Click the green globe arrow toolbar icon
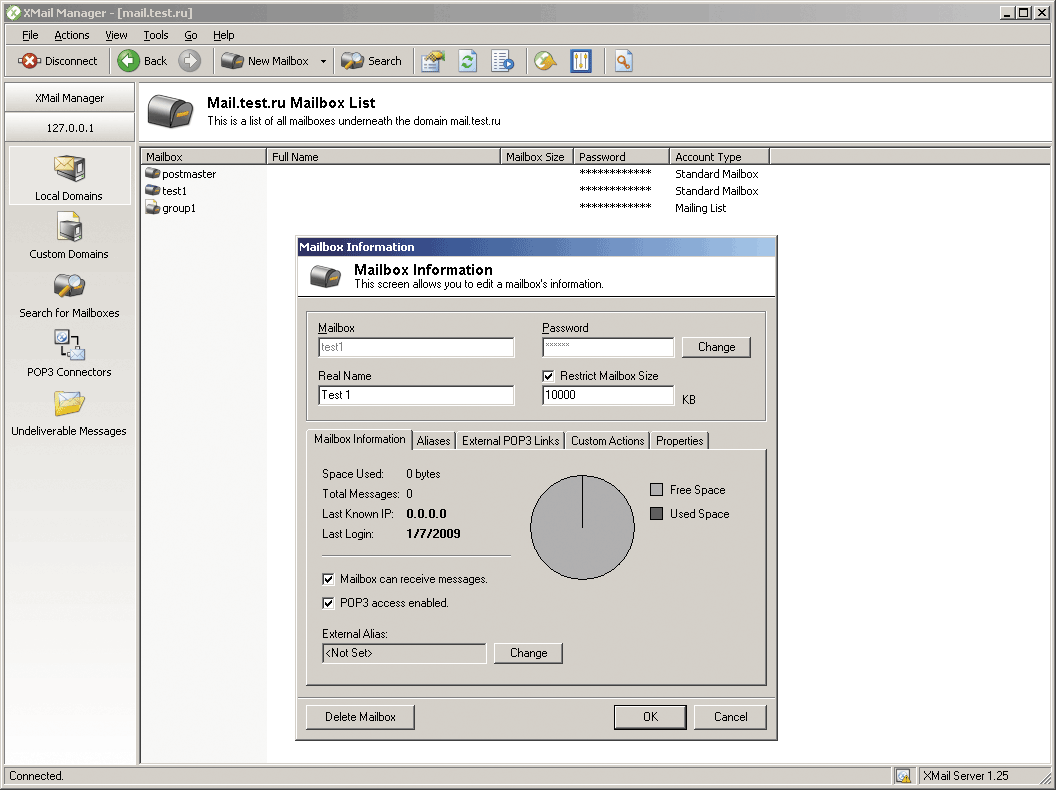Image resolution: width=1056 pixels, height=790 pixels. (545, 61)
